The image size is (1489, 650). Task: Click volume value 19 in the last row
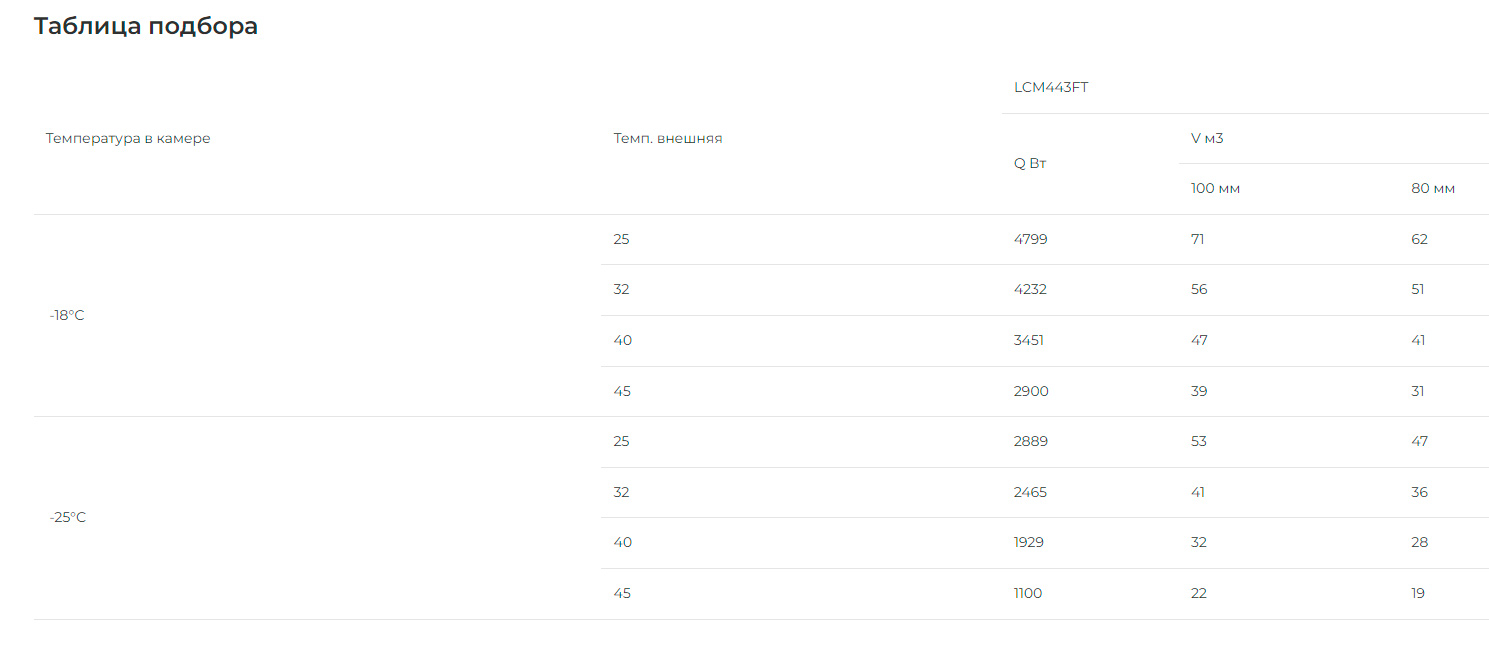coord(1418,594)
